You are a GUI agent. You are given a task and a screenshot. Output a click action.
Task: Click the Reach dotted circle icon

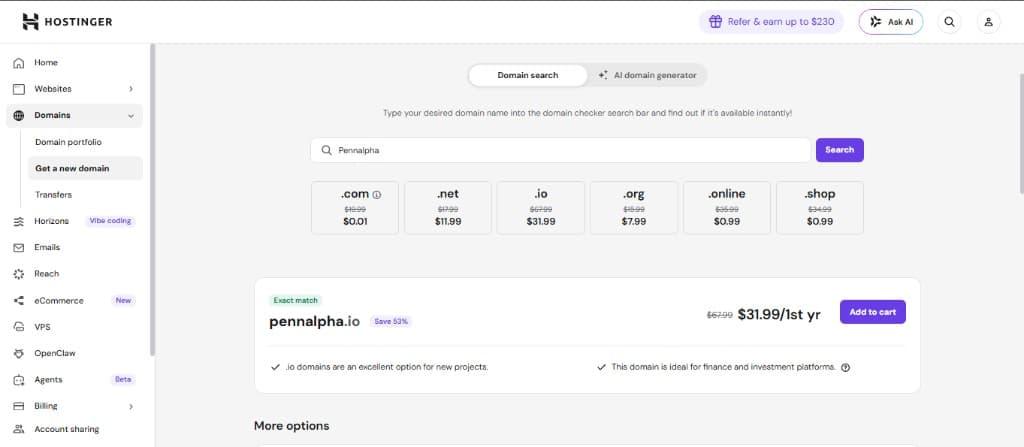click(x=19, y=274)
